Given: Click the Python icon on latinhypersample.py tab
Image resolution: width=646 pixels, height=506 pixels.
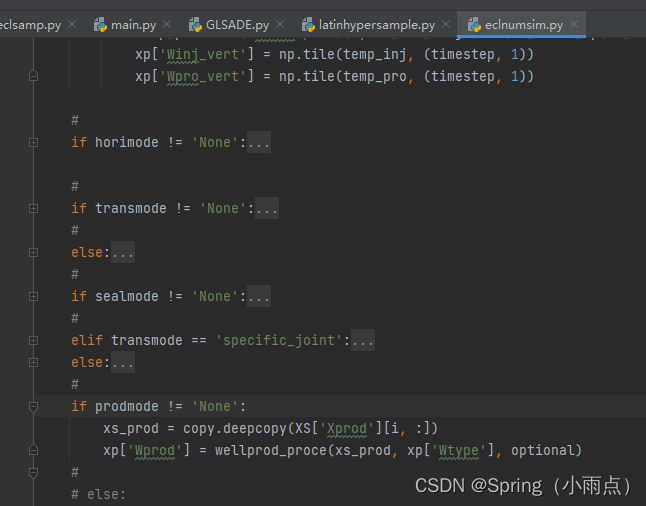Looking at the screenshot, I should click(308, 25).
